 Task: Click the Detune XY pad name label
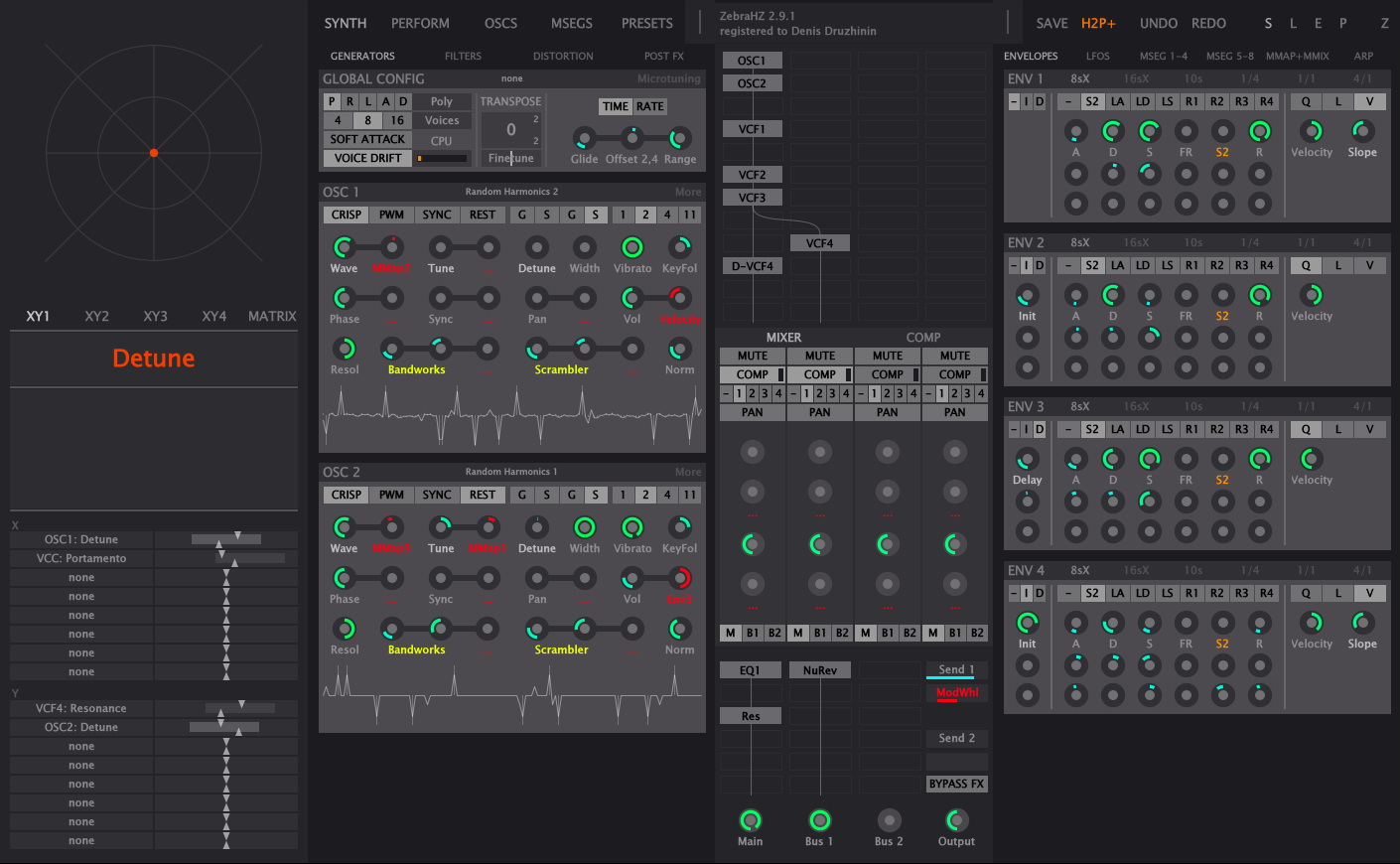(x=154, y=359)
